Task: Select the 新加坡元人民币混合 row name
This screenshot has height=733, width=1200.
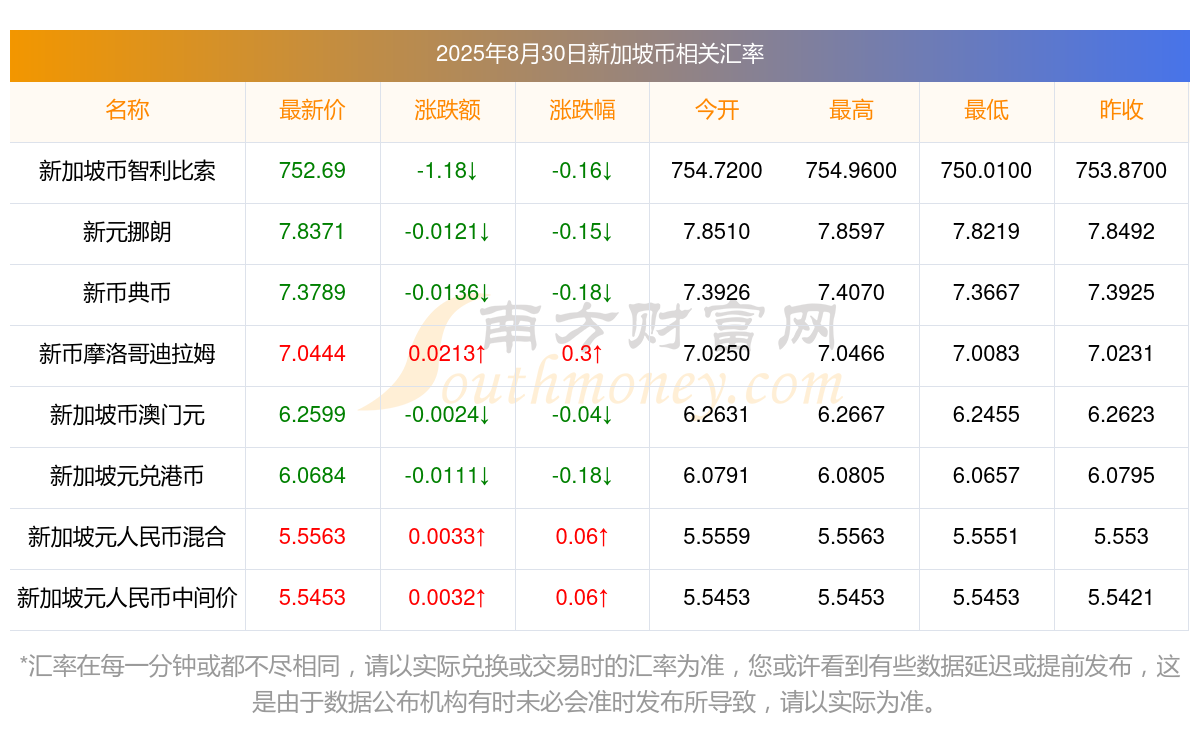Action: click(x=127, y=537)
